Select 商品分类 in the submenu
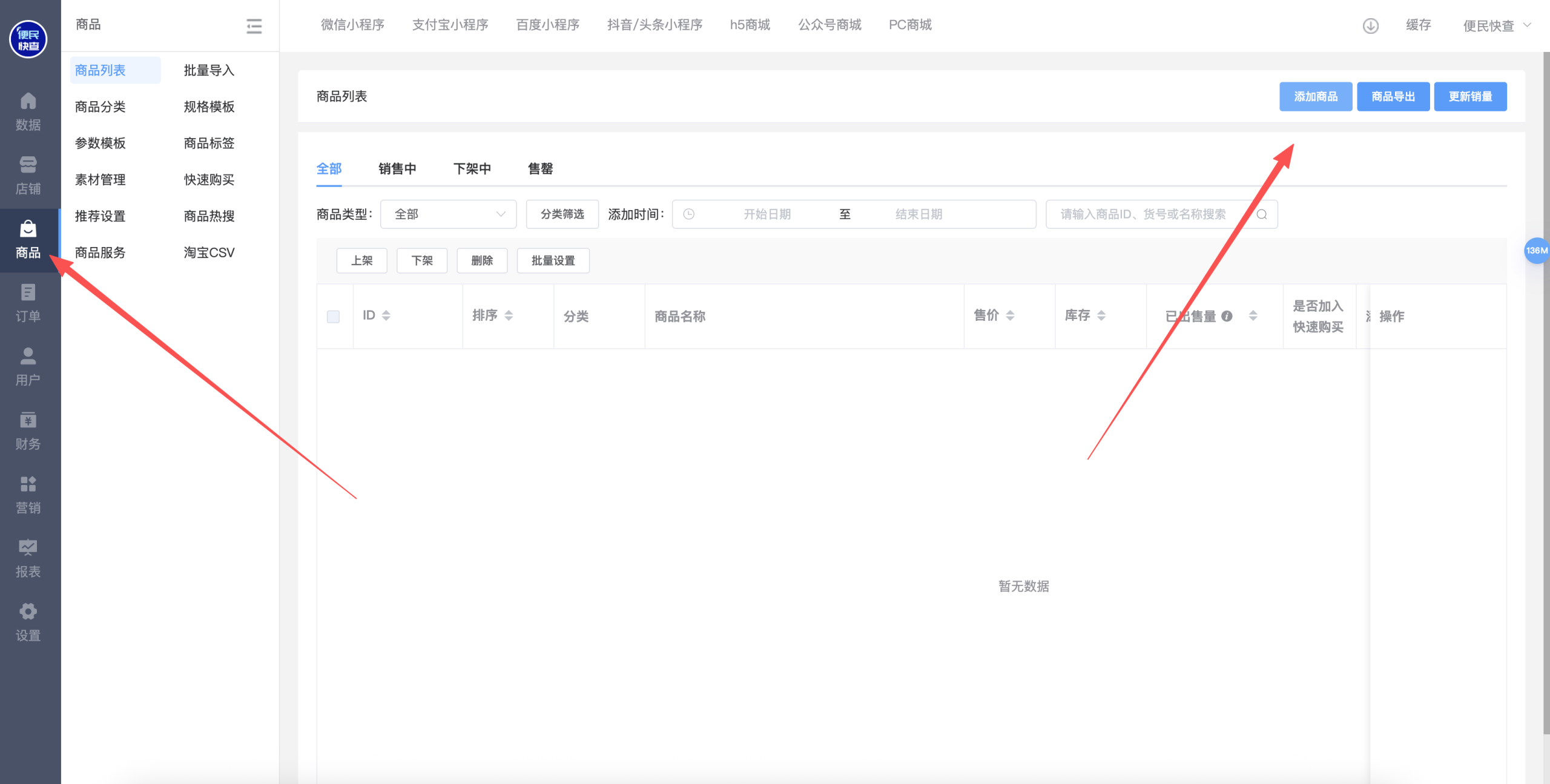The image size is (1550, 784). 101,107
